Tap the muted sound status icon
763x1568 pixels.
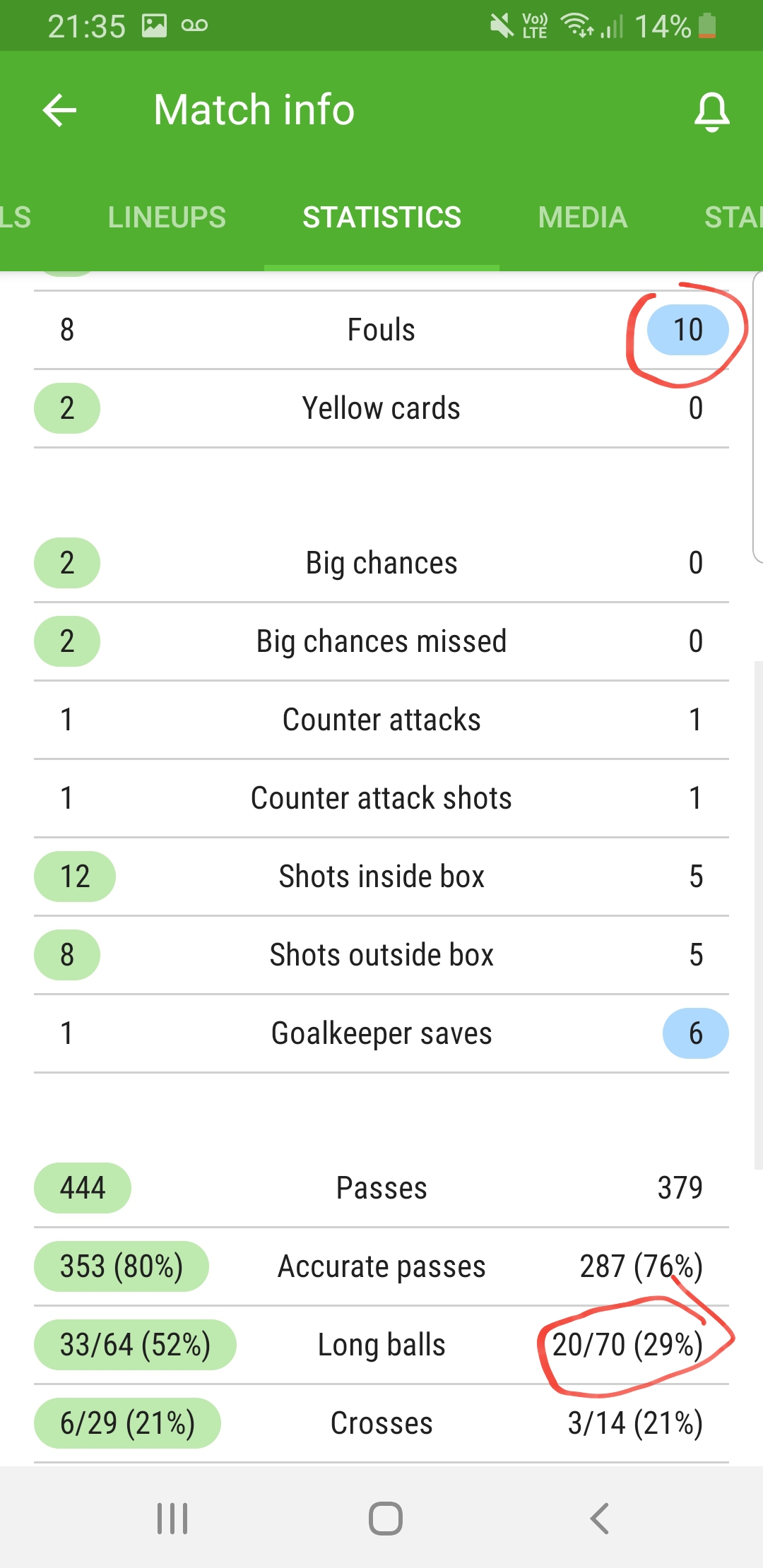tap(502, 26)
